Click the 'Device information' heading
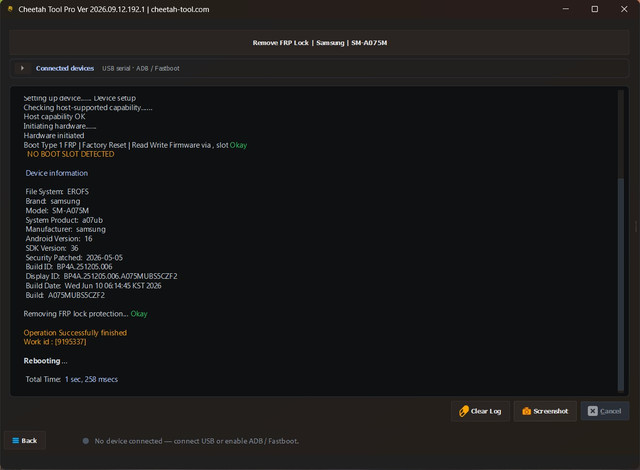The width and height of the screenshot is (640, 470). click(56, 173)
